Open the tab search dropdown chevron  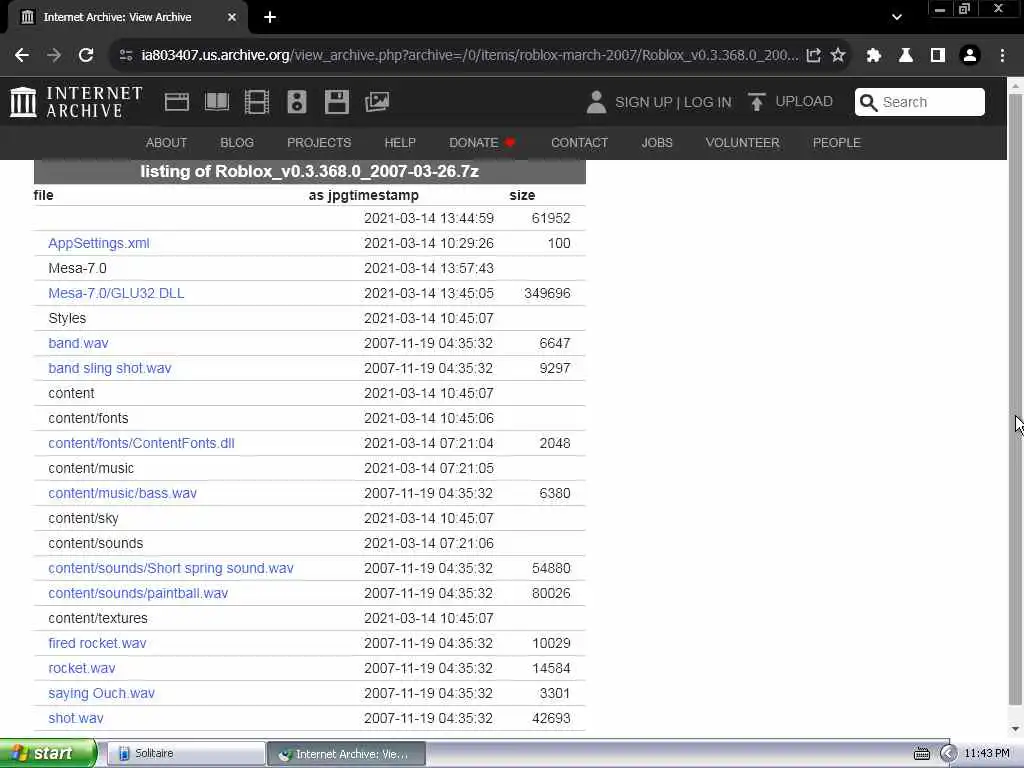tap(897, 17)
